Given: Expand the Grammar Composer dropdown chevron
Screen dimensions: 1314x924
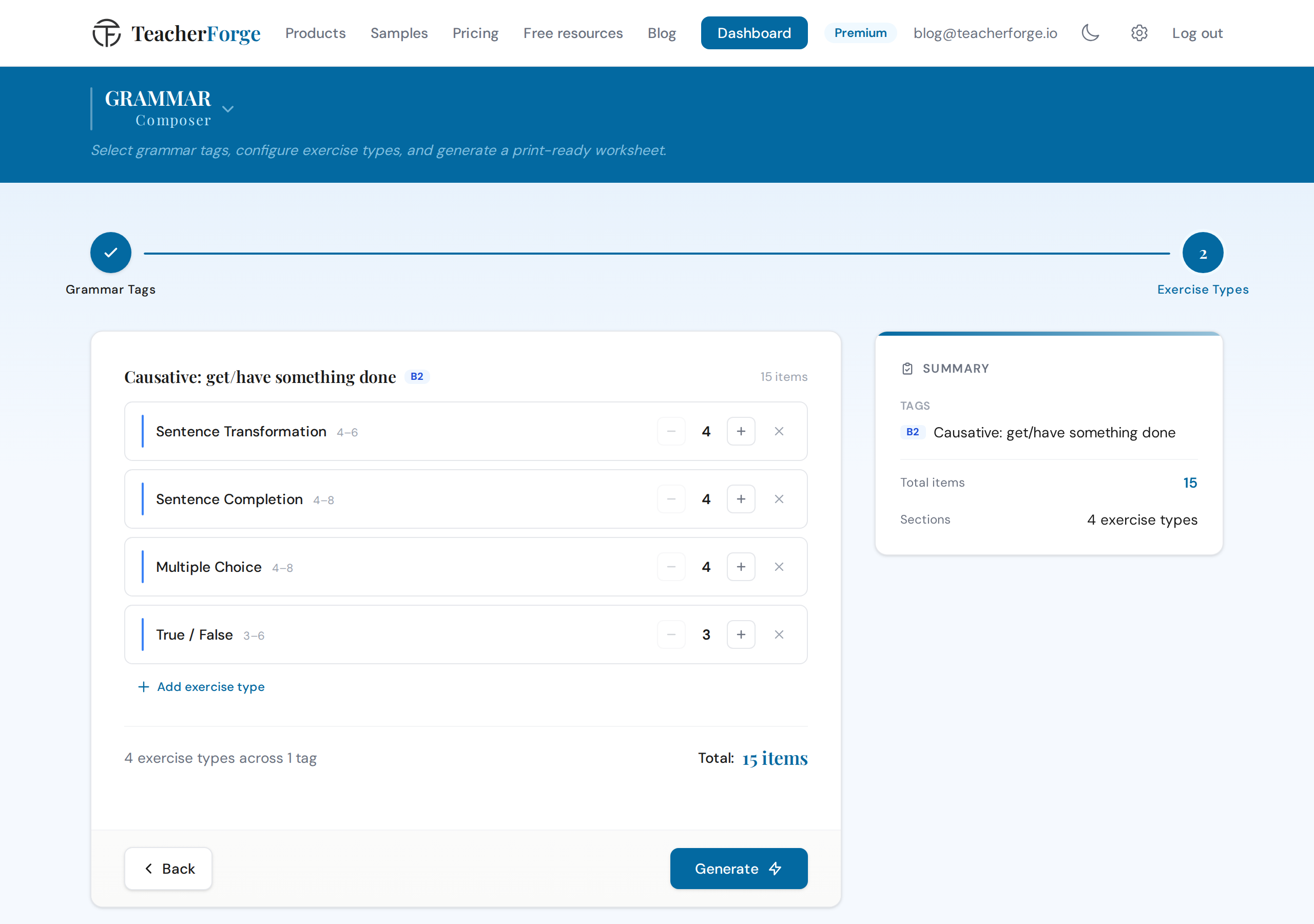Looking at the screenshot, I should (x=228, y=109).
